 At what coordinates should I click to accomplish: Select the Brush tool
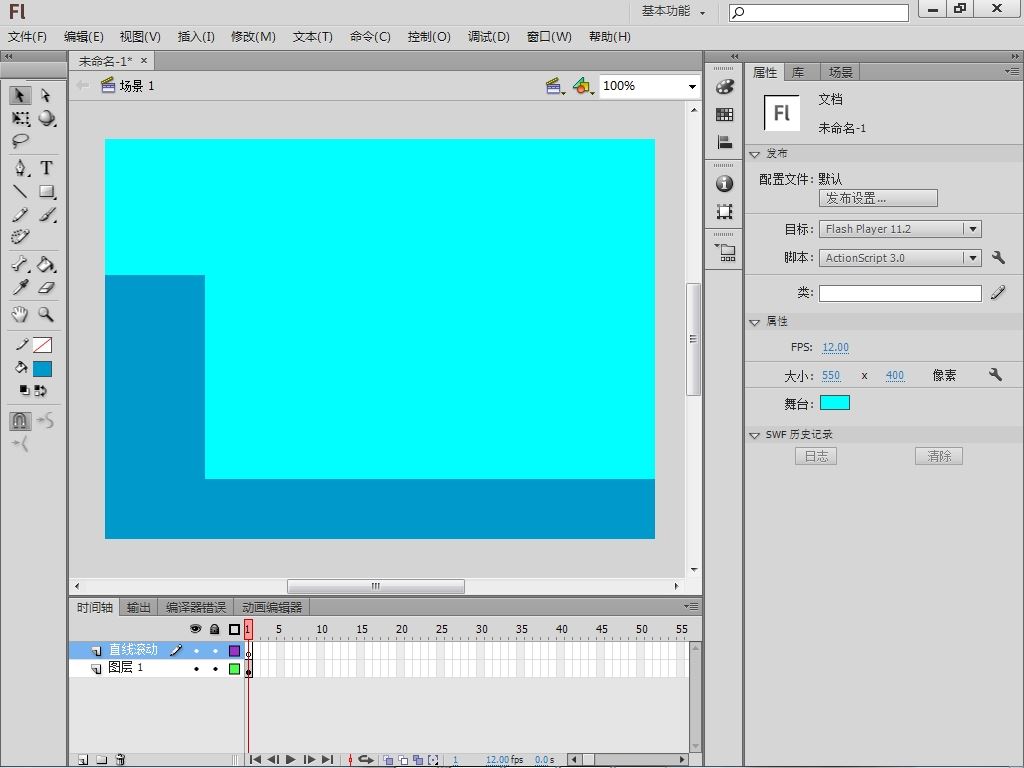pos(46,214)
